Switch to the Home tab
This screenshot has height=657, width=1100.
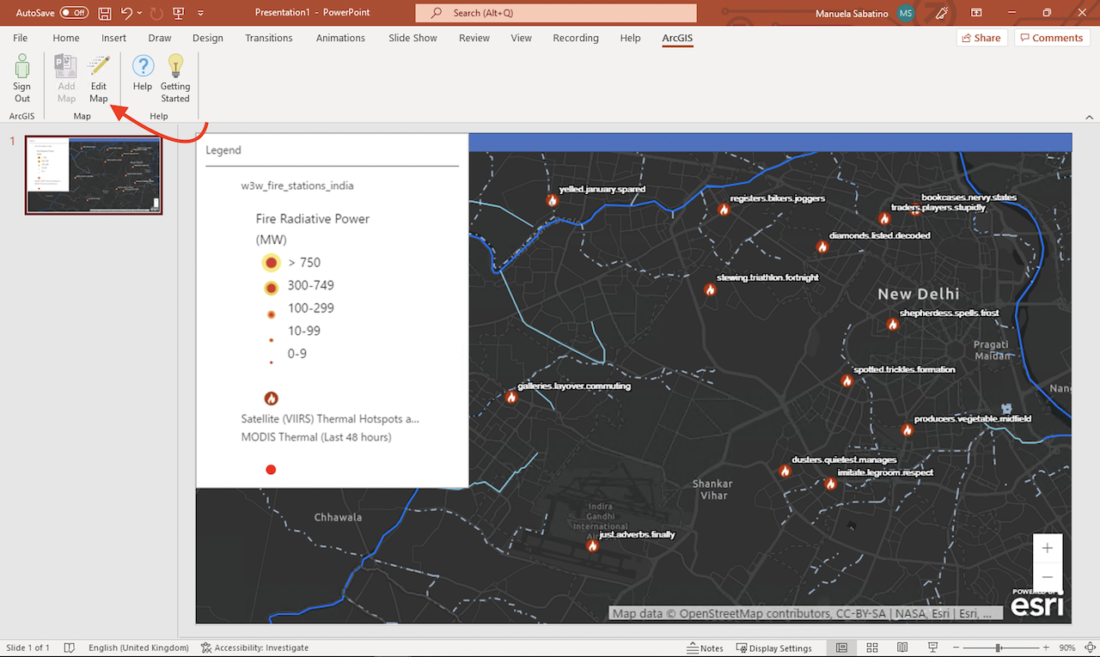coord(66,38)
